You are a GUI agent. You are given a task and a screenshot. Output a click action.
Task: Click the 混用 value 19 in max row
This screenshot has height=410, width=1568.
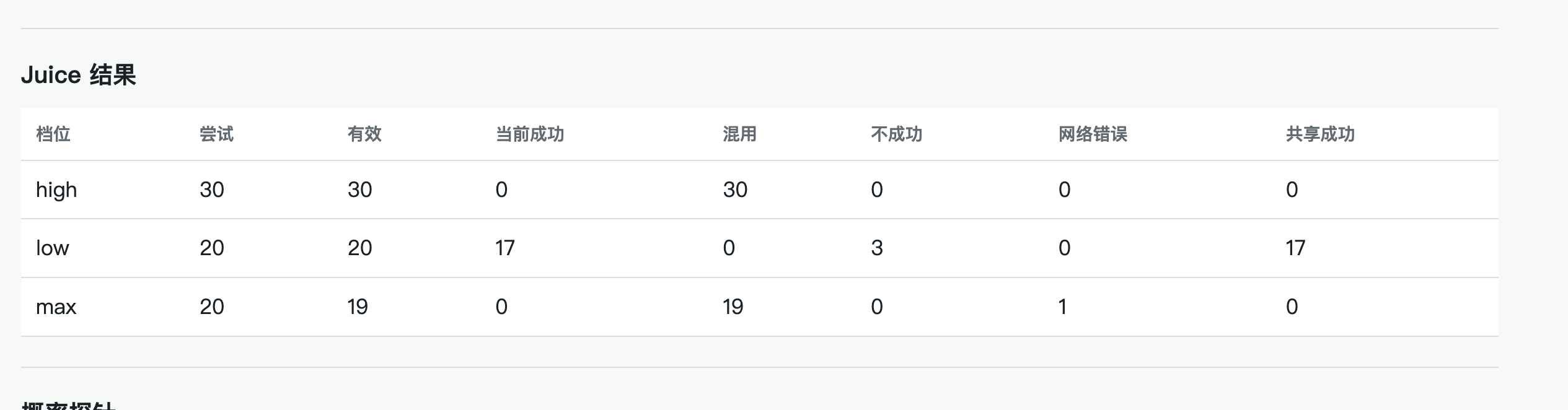pos(733,307)
